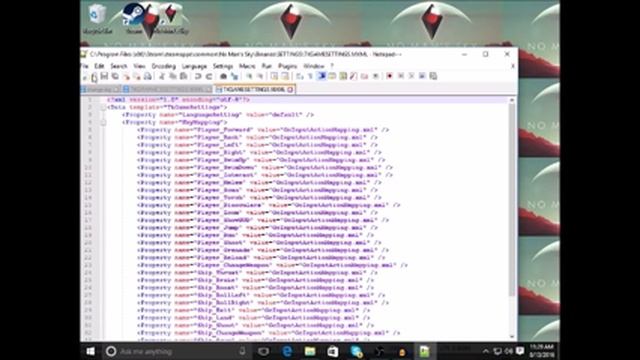
Task: Click the Zoom In toolbar icon
Action: [x=249, y=76]
